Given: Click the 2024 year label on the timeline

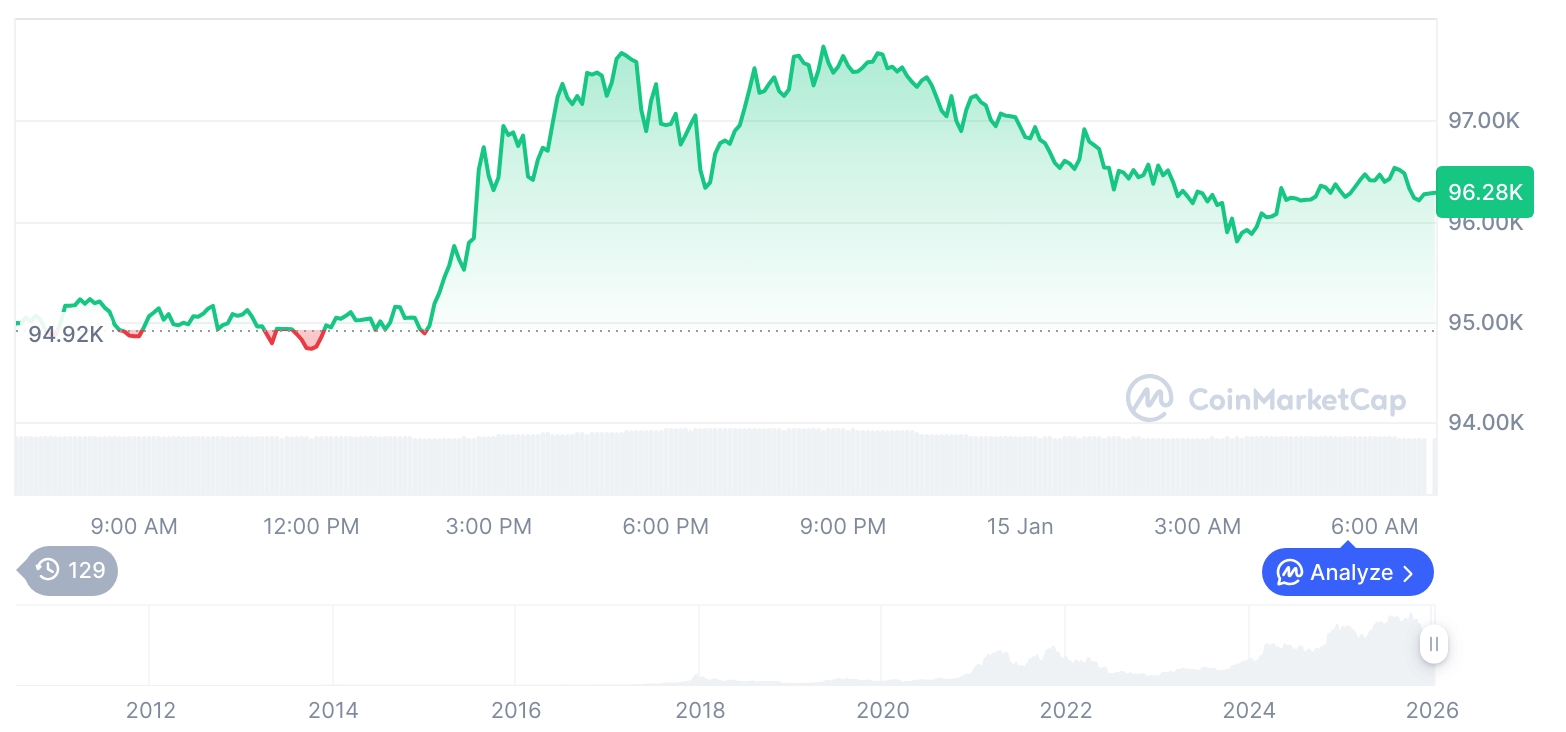Looking at the screenshot, I should click(x=1249, y=710).
